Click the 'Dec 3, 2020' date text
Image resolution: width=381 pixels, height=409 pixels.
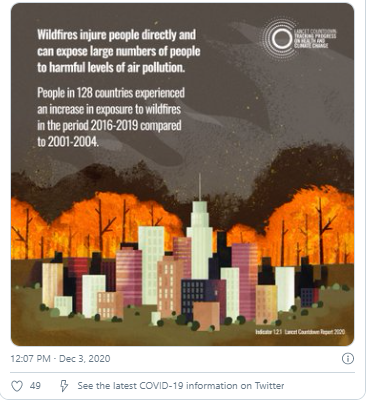85,359
